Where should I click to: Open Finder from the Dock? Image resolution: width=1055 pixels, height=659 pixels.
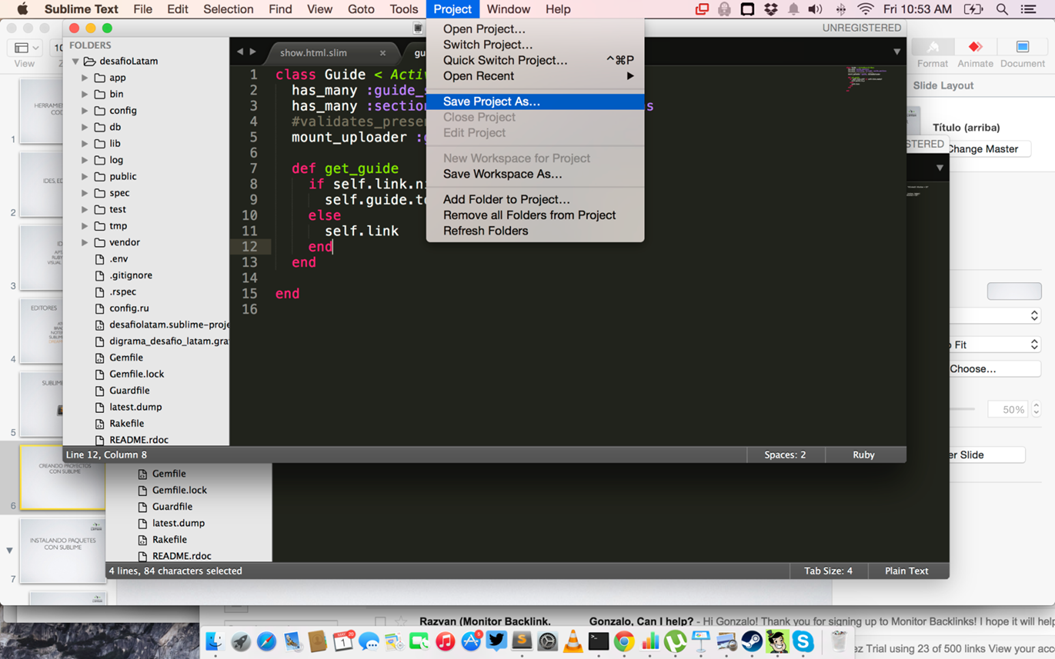(x=215, y=641)
